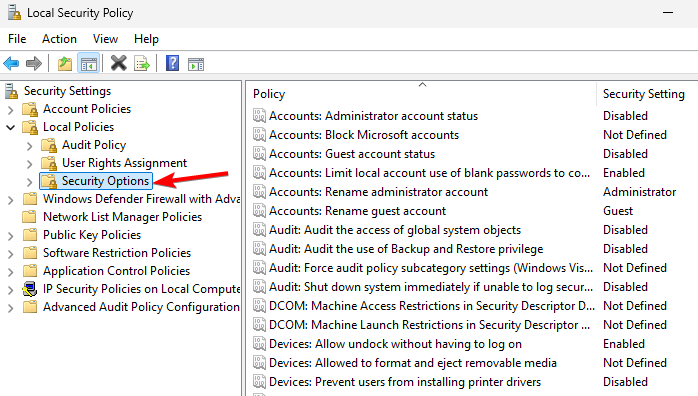Open the View menu
This screenshot has height=396, width=698.
click(105, 39)
